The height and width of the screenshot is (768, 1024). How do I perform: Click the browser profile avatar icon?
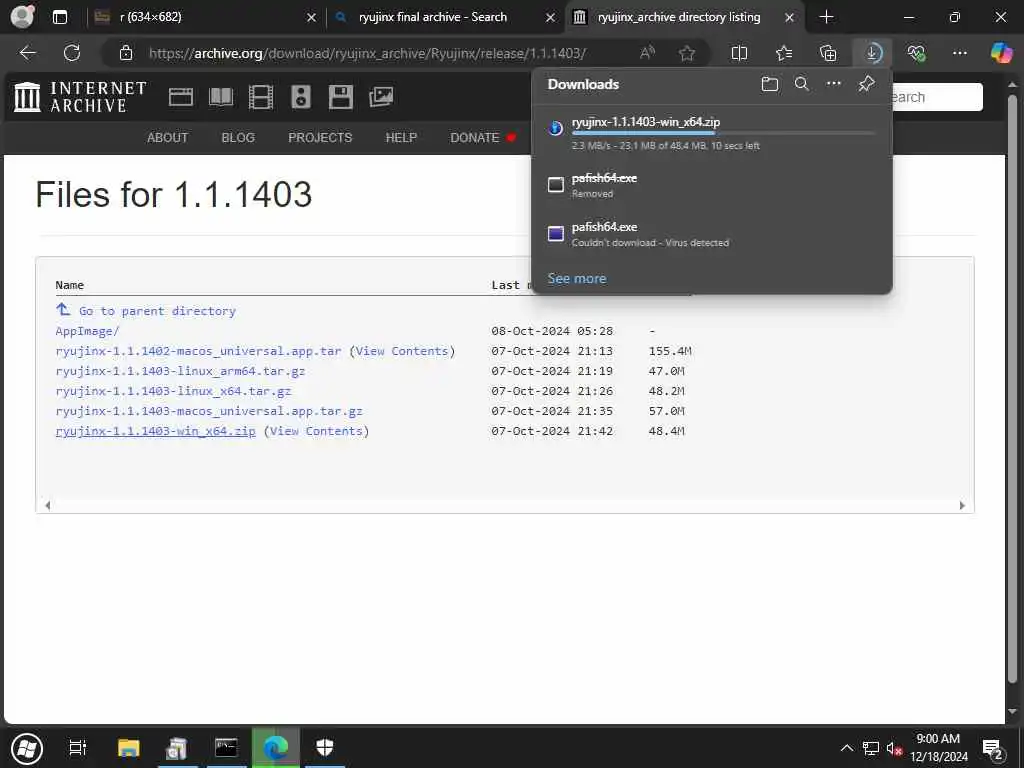[x=22, y=16]
